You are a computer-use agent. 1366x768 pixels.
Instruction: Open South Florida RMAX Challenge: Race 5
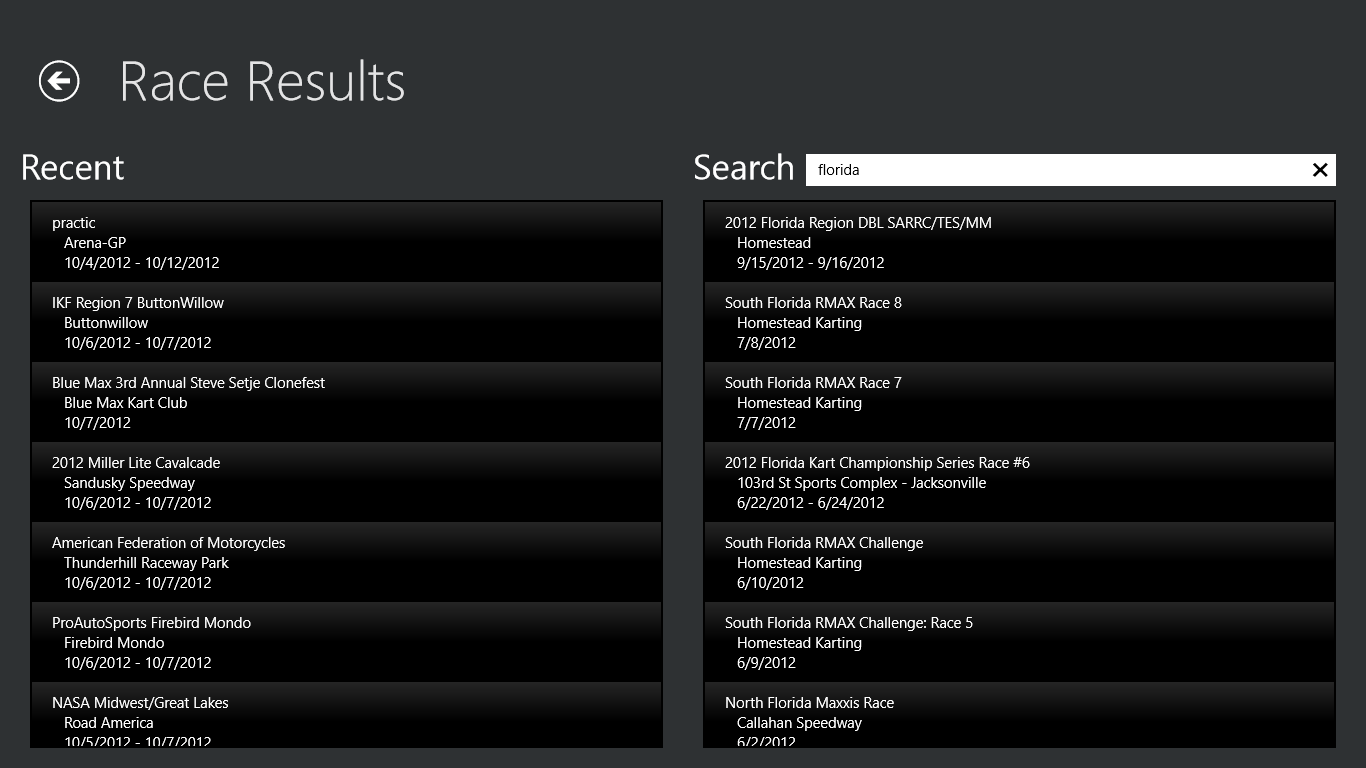[1018, 641]
